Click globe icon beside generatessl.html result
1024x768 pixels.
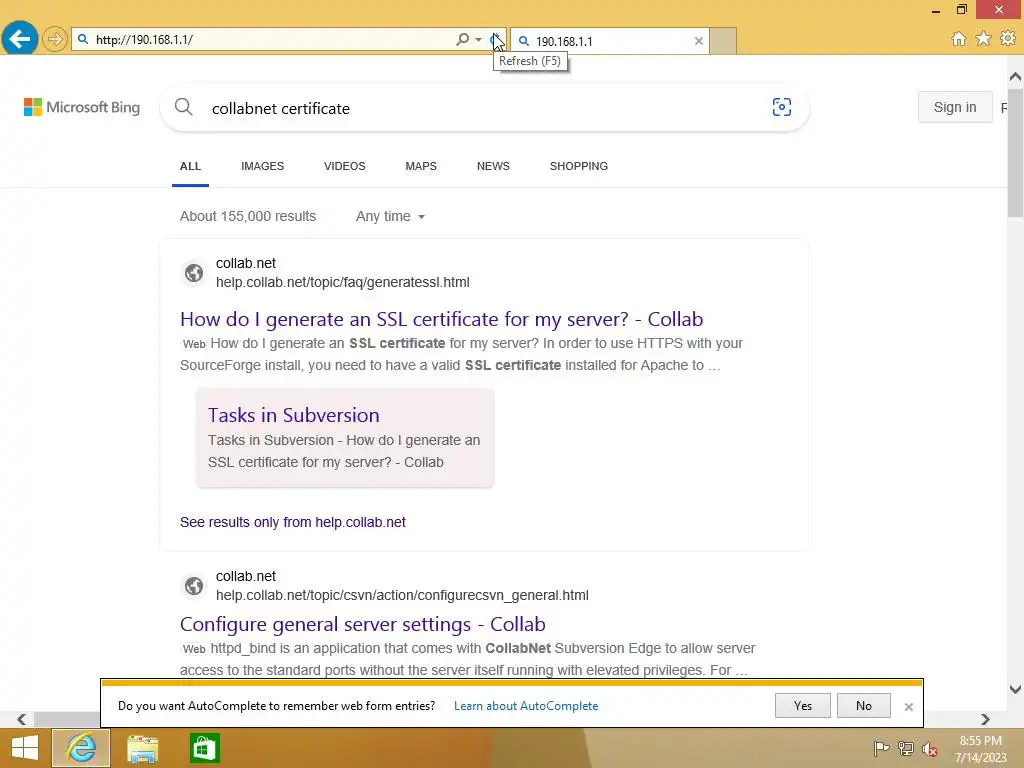pos(194,272)
